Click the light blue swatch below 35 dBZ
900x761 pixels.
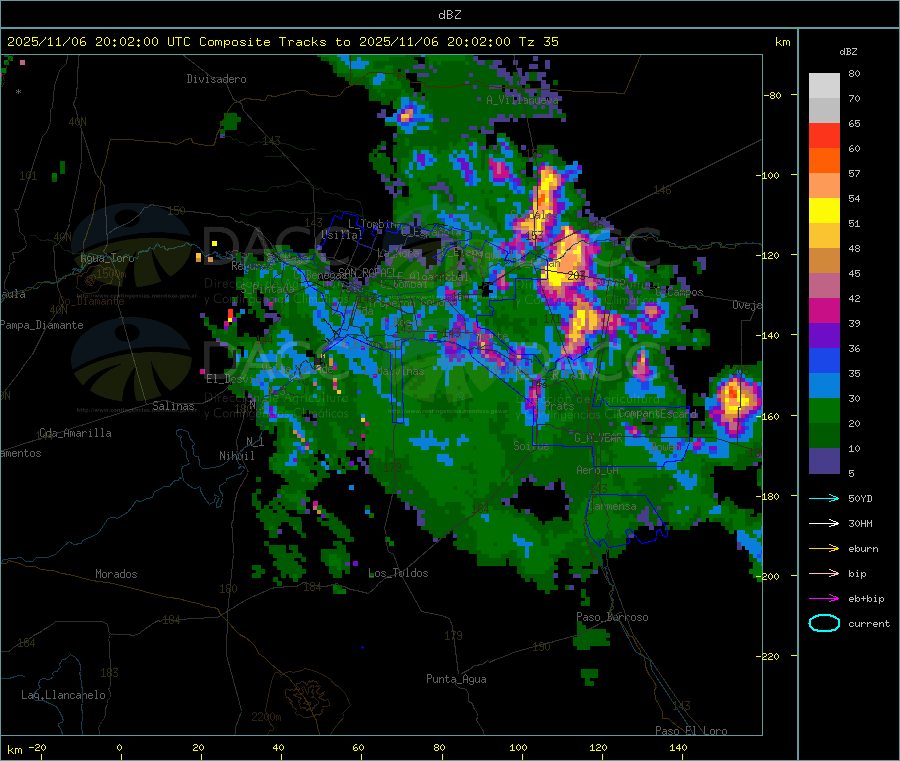click(824, 386)
